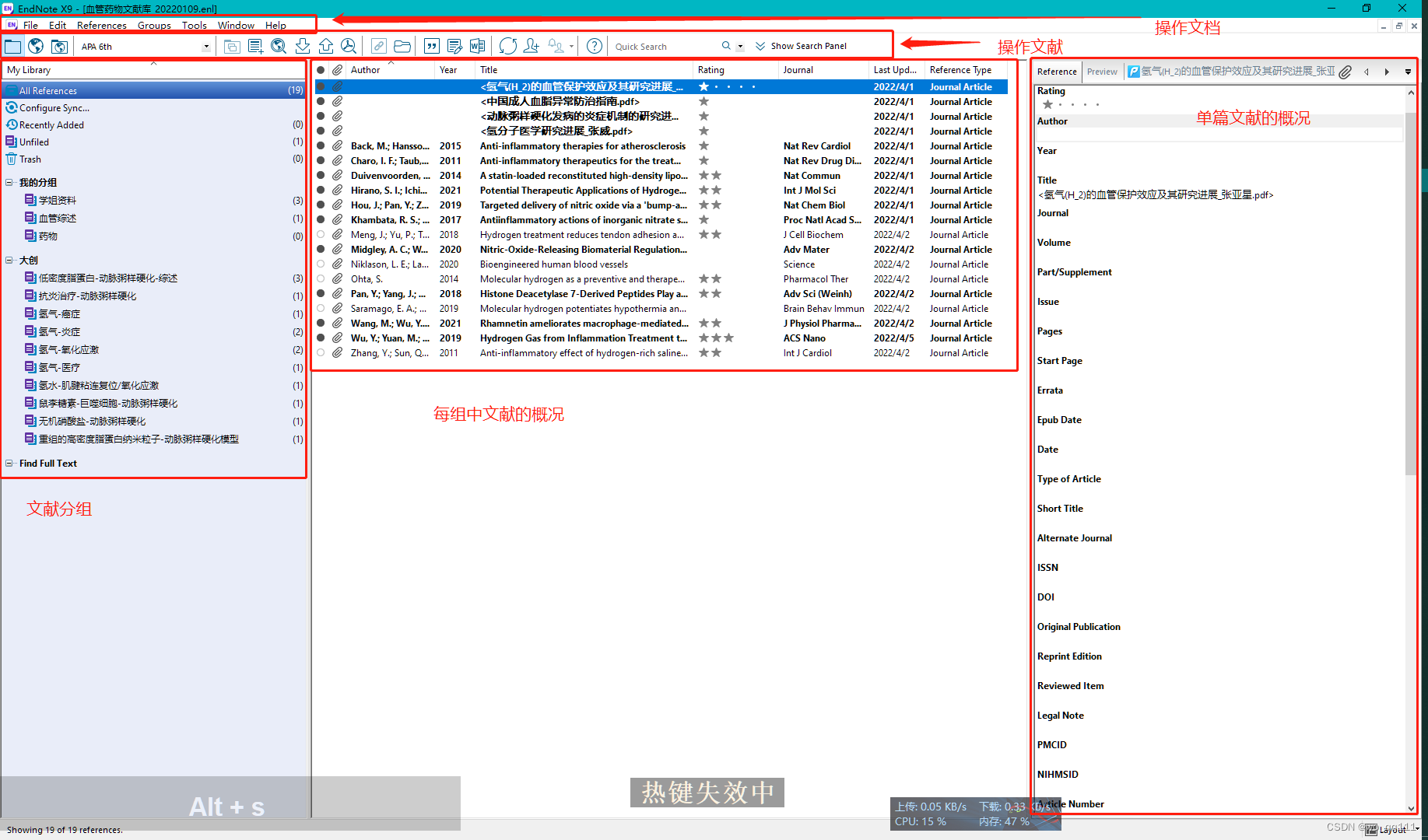
Task: Go to previous reference arrow
Action: point(1367,72)
